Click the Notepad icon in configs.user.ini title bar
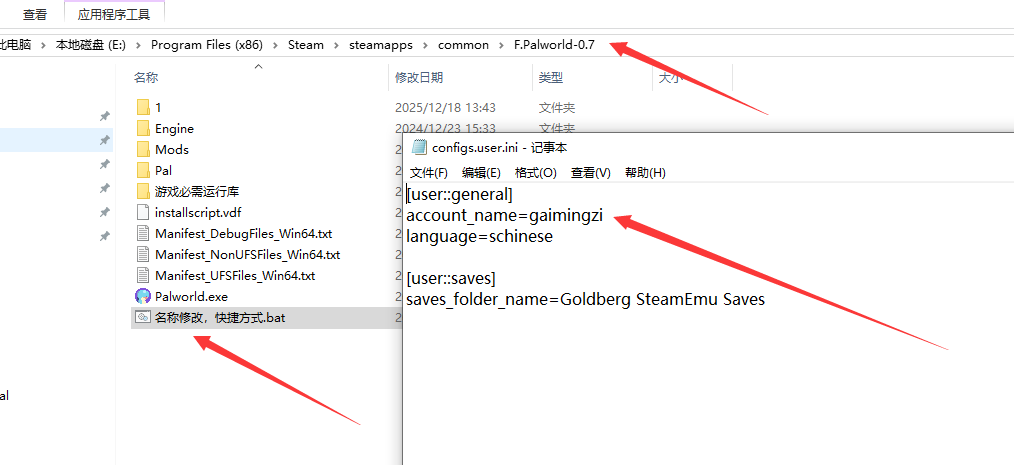Viewport: 1014px width, 465px height. pyautogui.click(x=420, y=147)
